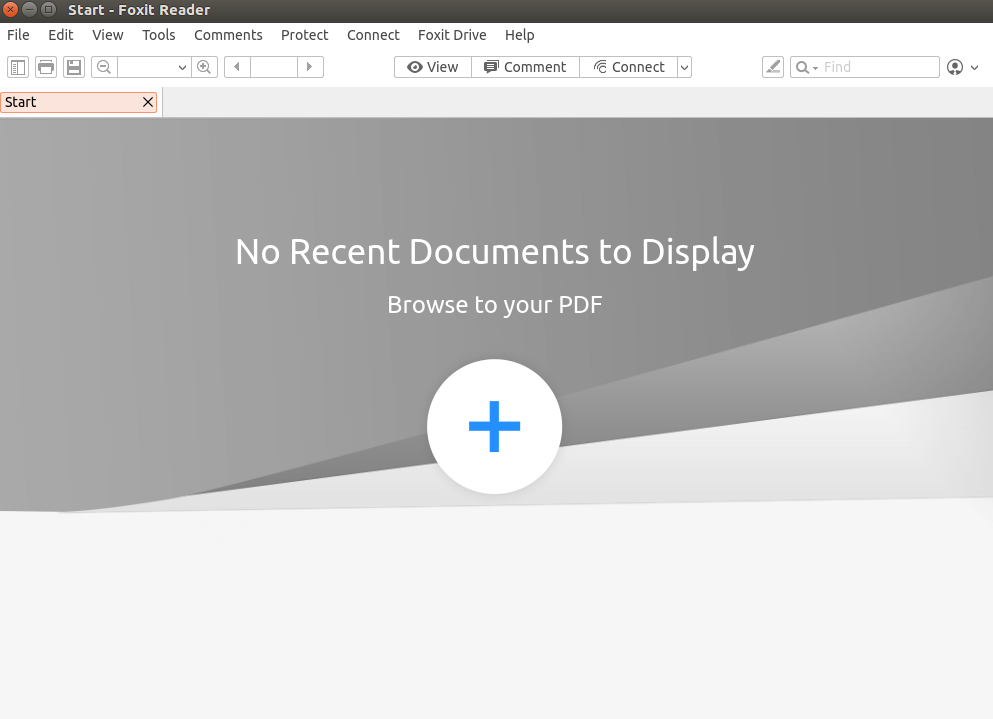Open the View menu
The width and height of the screenshot is (993, 719).
[108, 35]
